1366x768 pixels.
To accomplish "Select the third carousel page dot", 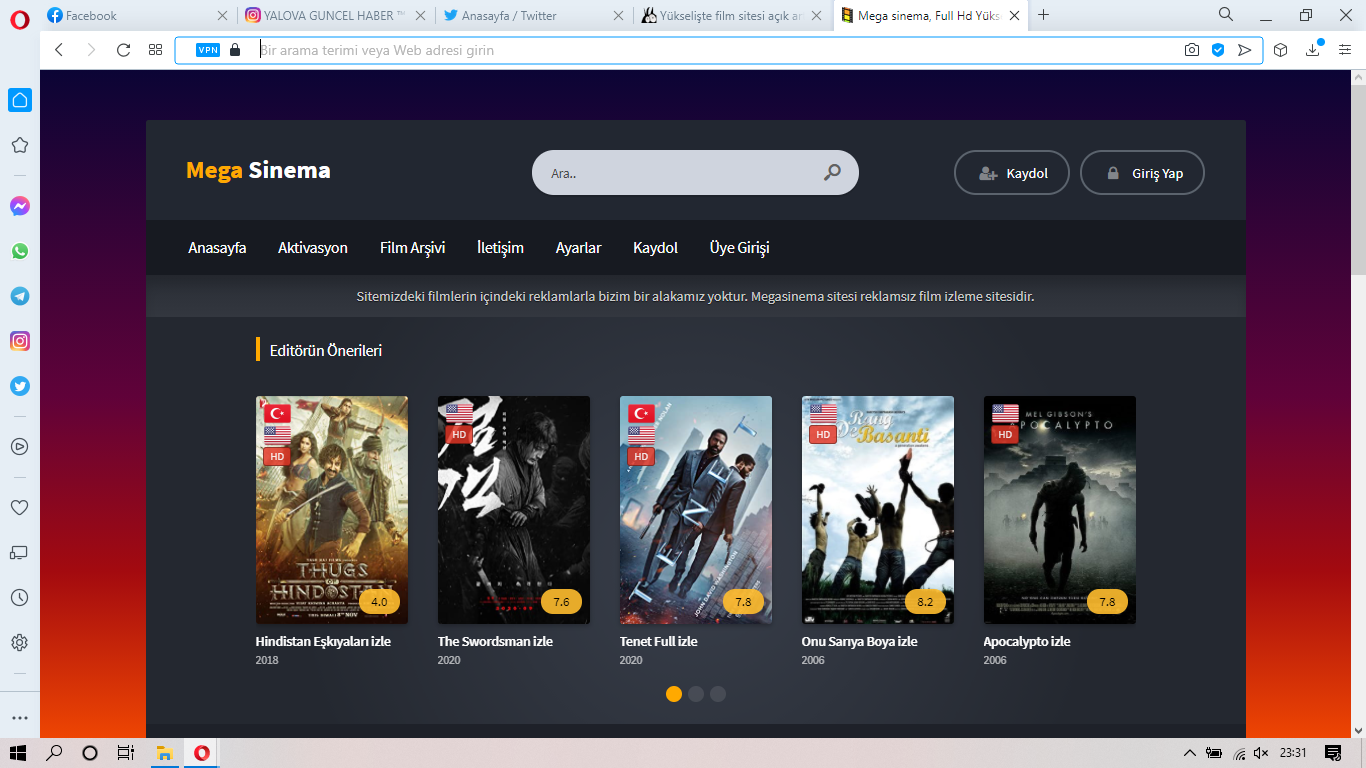I will click(718, 694).
